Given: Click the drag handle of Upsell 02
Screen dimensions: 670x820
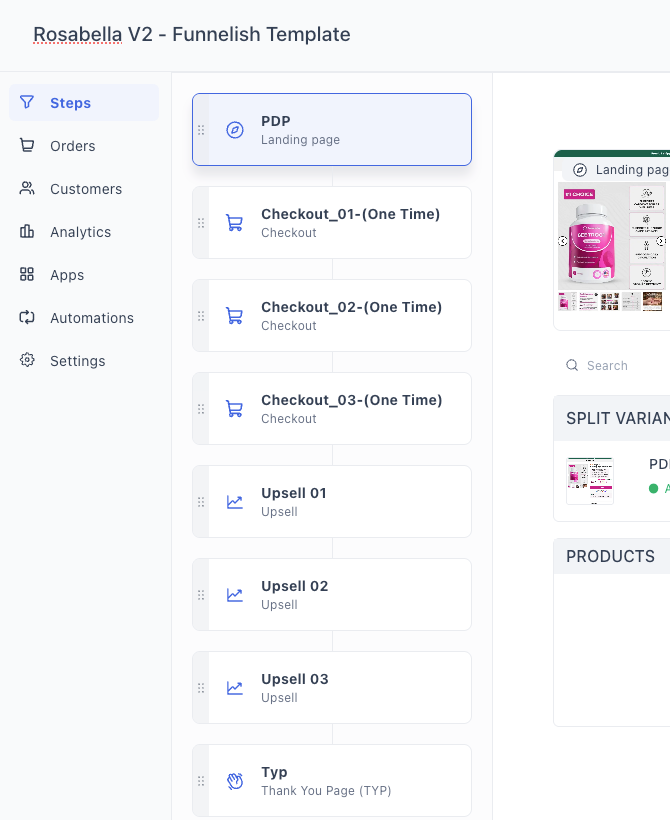Looking at the screenshot, I should [x=201, y=595].
